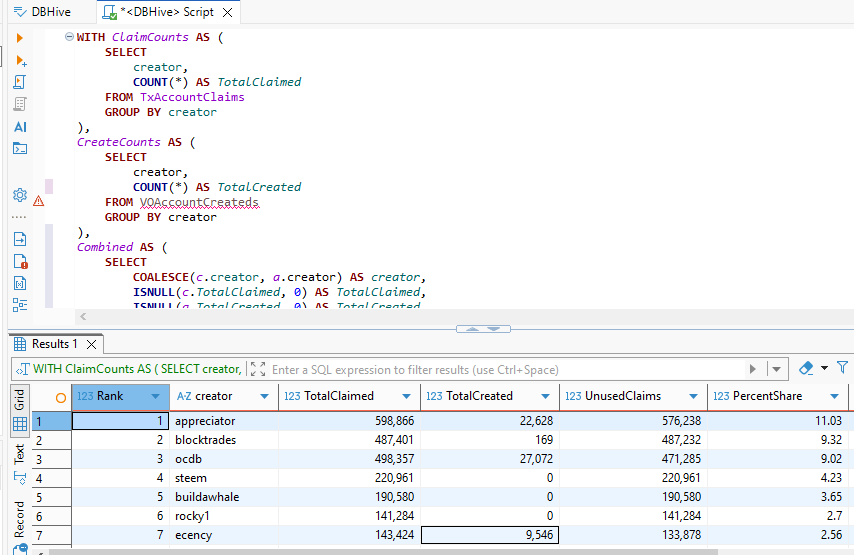Click the error warning marker in the gutter
Screen dimensions: 854x555
[x=38, y=202]
